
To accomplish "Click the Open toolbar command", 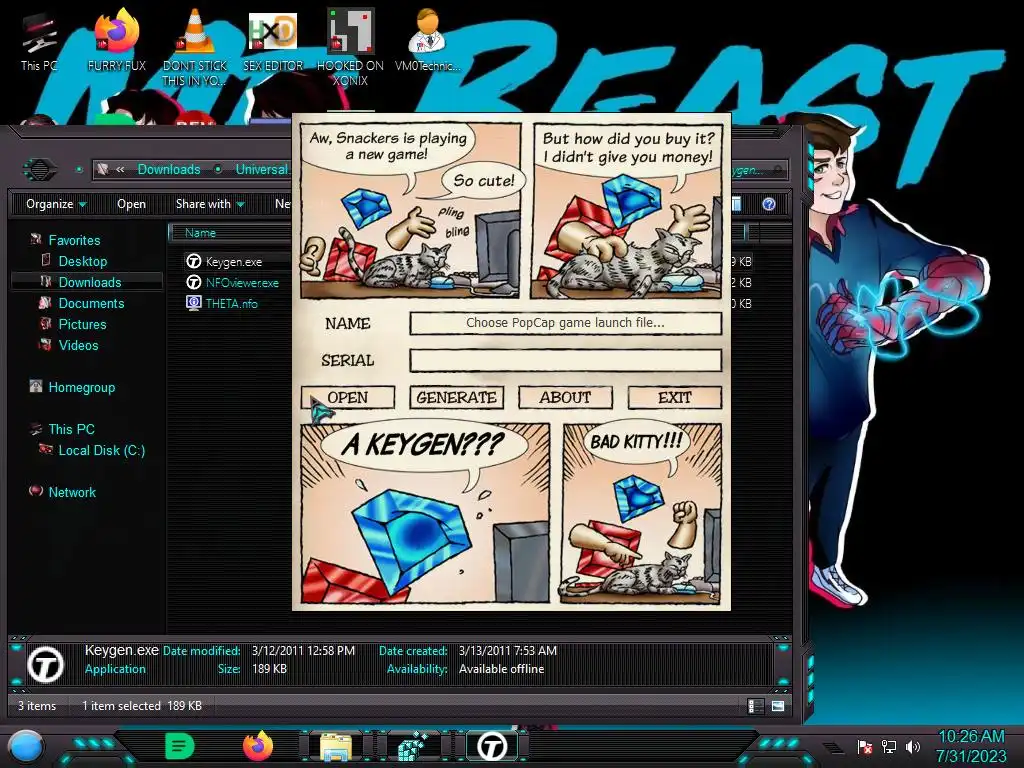I will coord(131,204).
